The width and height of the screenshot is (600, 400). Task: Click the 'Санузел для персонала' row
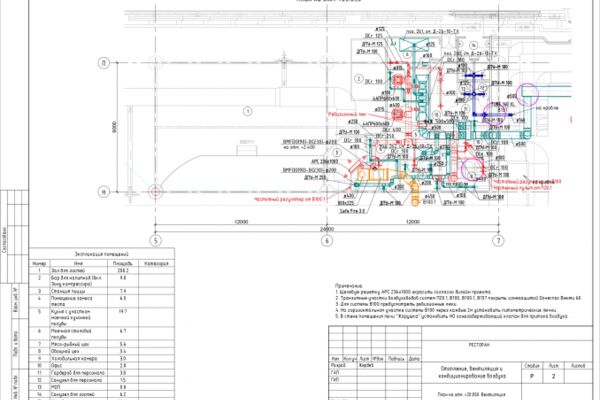[102, 380]
